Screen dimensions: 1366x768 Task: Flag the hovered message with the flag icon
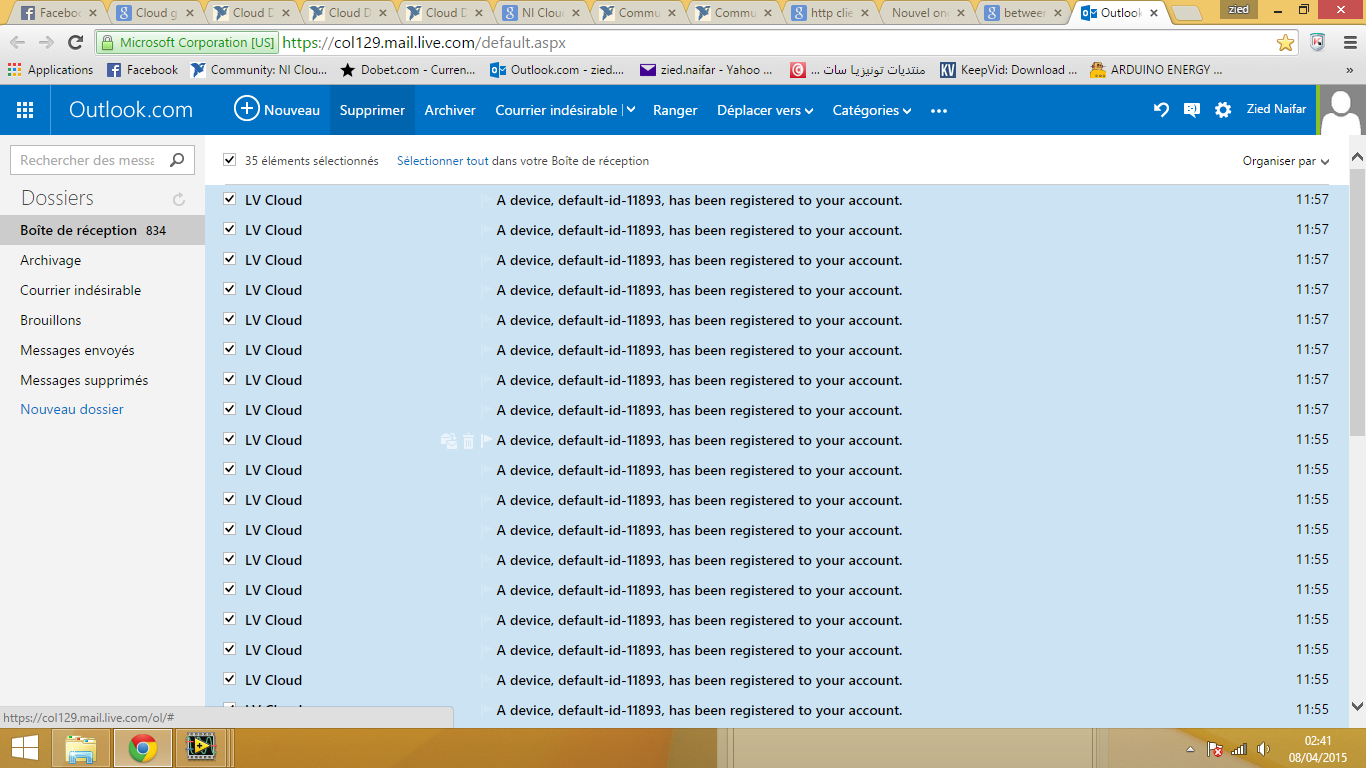coord(487,440)
